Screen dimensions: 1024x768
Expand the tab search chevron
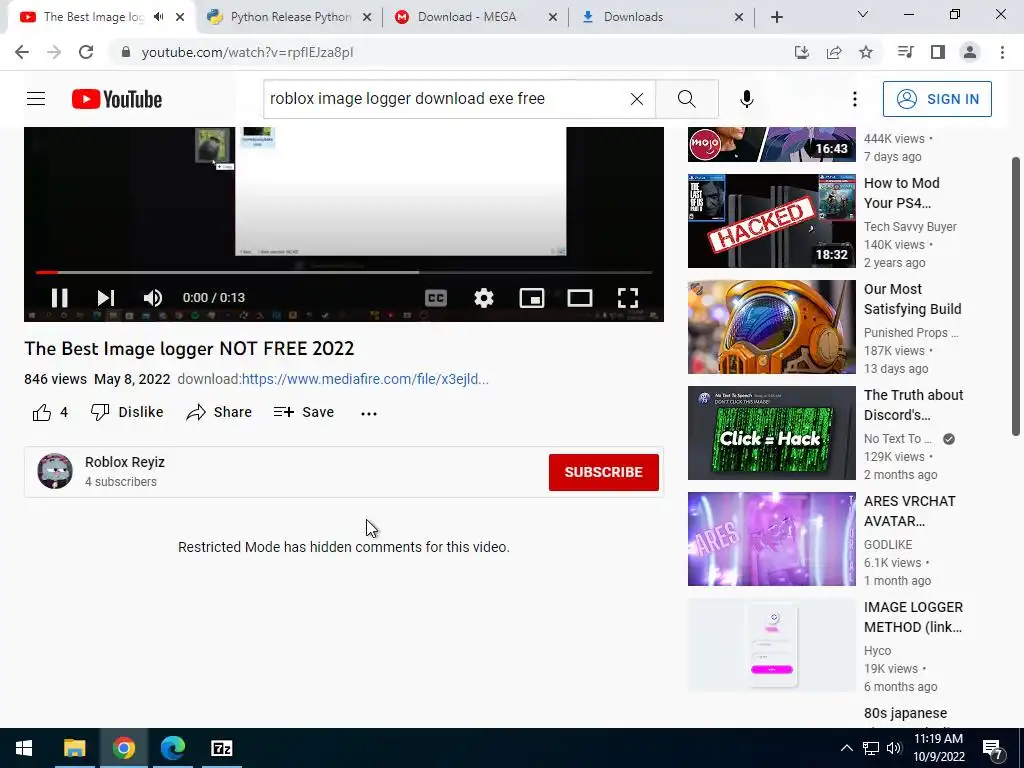click(x=863, y=14)
